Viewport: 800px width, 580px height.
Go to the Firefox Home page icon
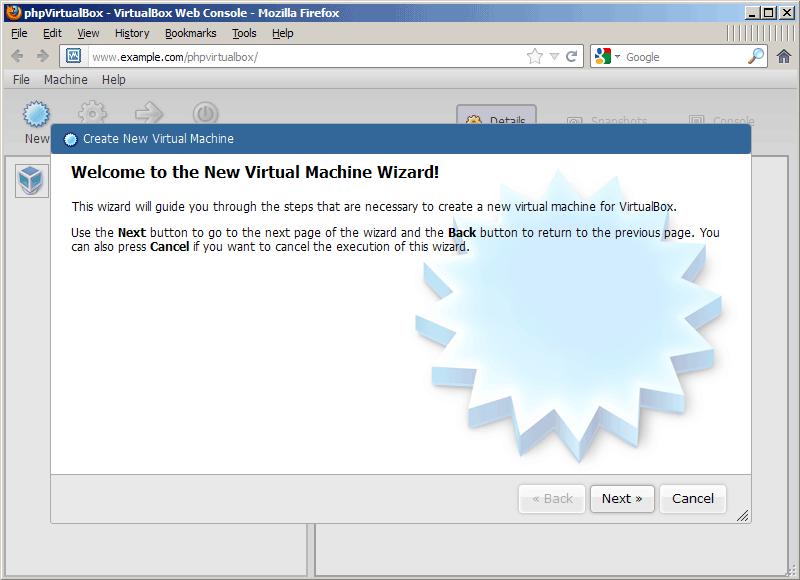click(784, 56)
